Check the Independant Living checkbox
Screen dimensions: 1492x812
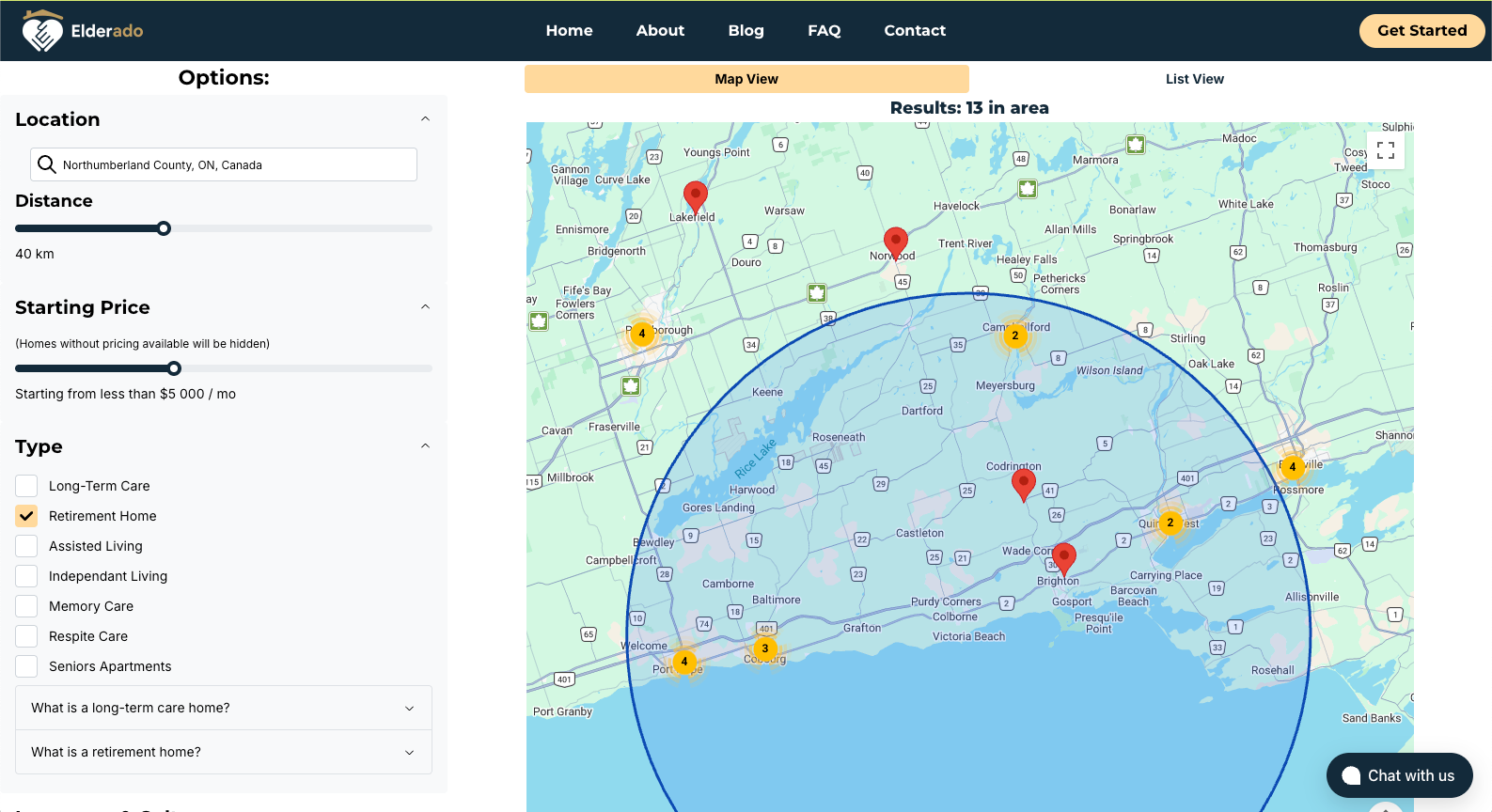coord(26,576)
